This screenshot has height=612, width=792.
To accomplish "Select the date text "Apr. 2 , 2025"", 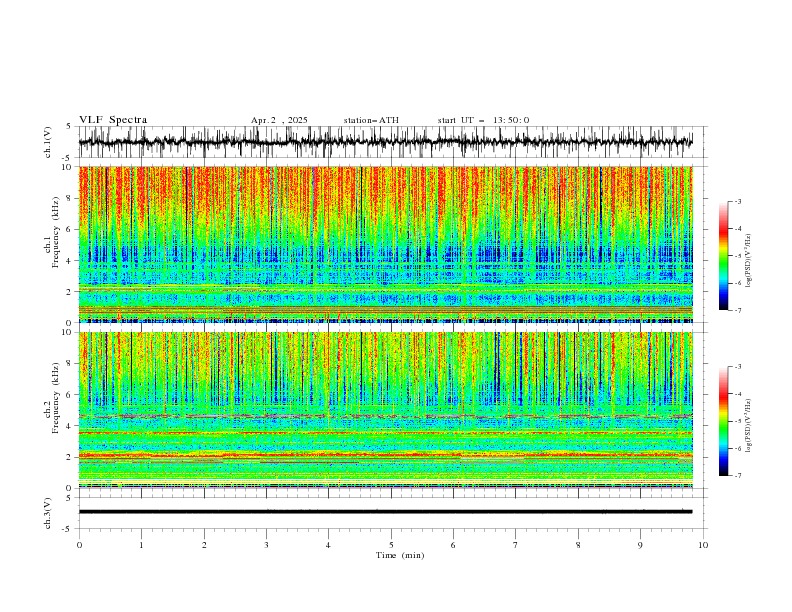I will pyautogui.click(x=279, y=120).
